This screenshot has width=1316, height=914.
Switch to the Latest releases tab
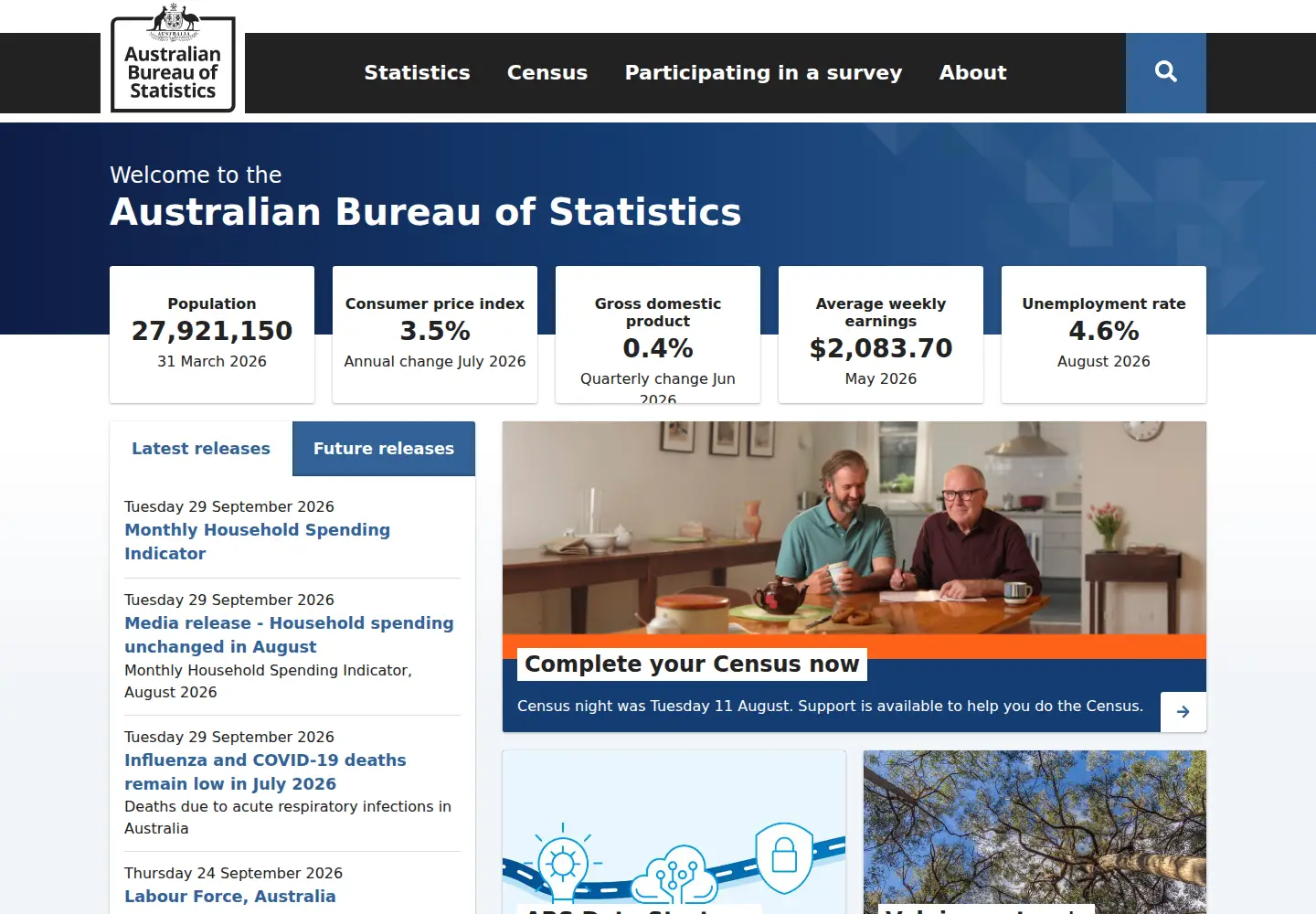click(201, 449)
